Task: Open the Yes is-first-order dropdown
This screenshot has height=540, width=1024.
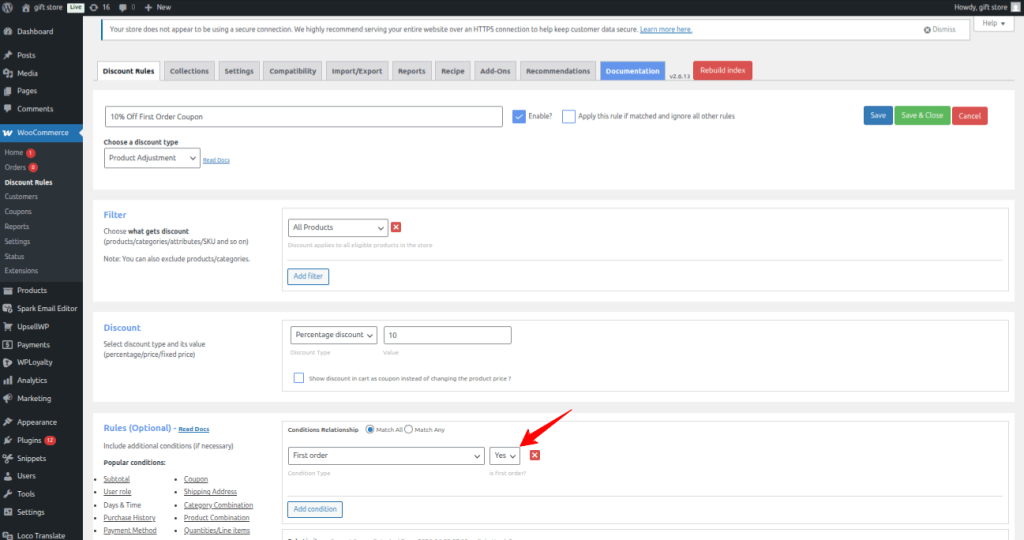Action: point(504,456)
